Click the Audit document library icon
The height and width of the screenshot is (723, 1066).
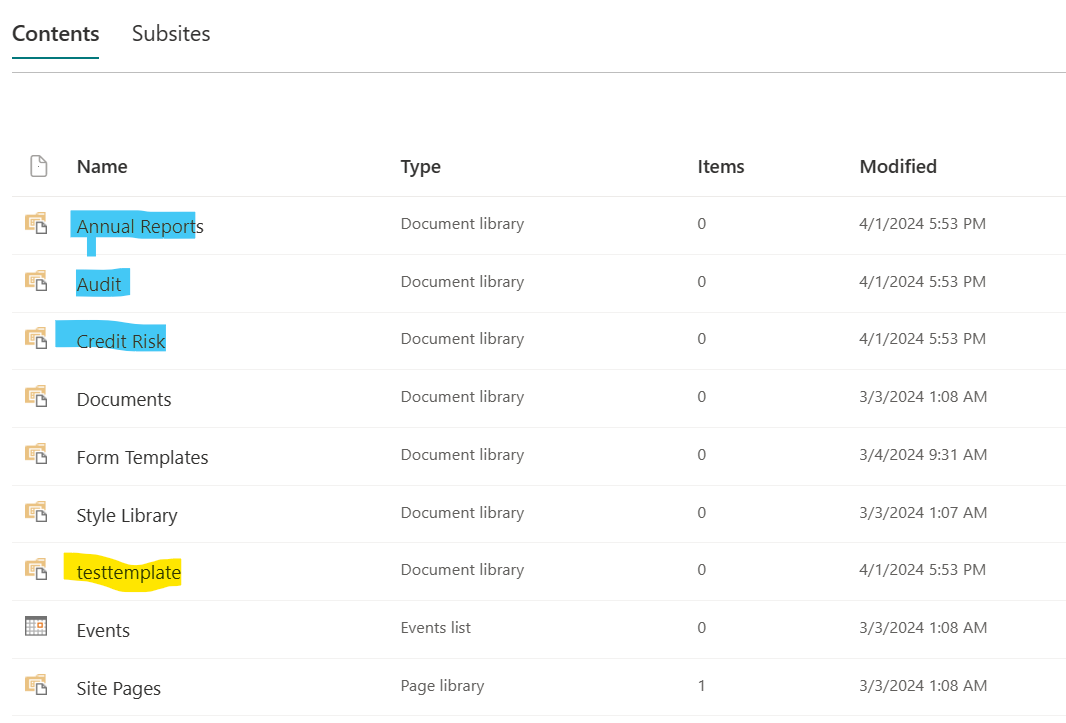(36, 281)
